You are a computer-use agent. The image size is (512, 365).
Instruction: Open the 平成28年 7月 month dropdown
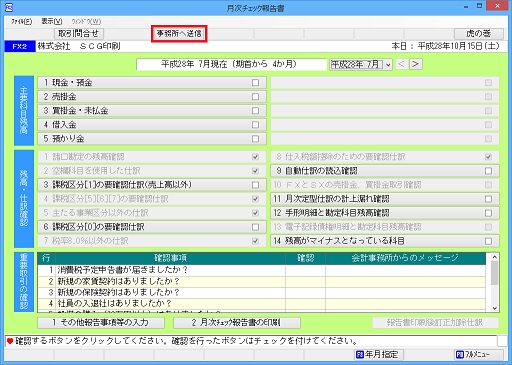point(361,64)
